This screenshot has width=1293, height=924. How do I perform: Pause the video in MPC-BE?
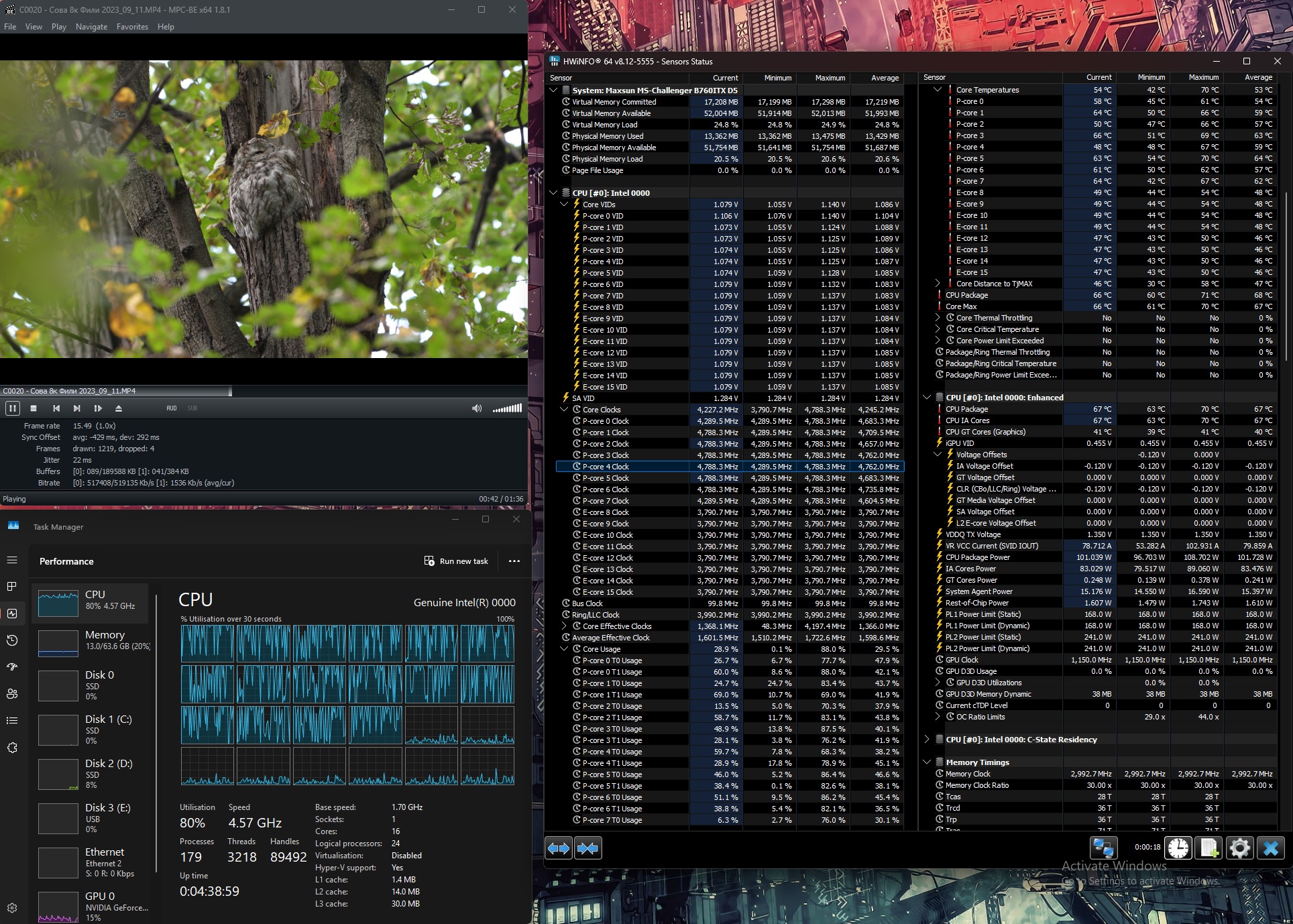click(x=12, y=408)
